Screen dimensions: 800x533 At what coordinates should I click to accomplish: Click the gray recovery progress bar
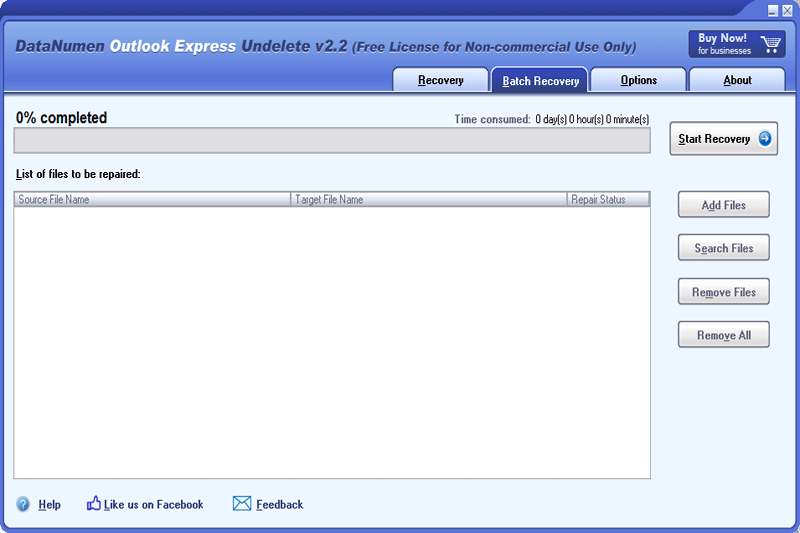332,140
